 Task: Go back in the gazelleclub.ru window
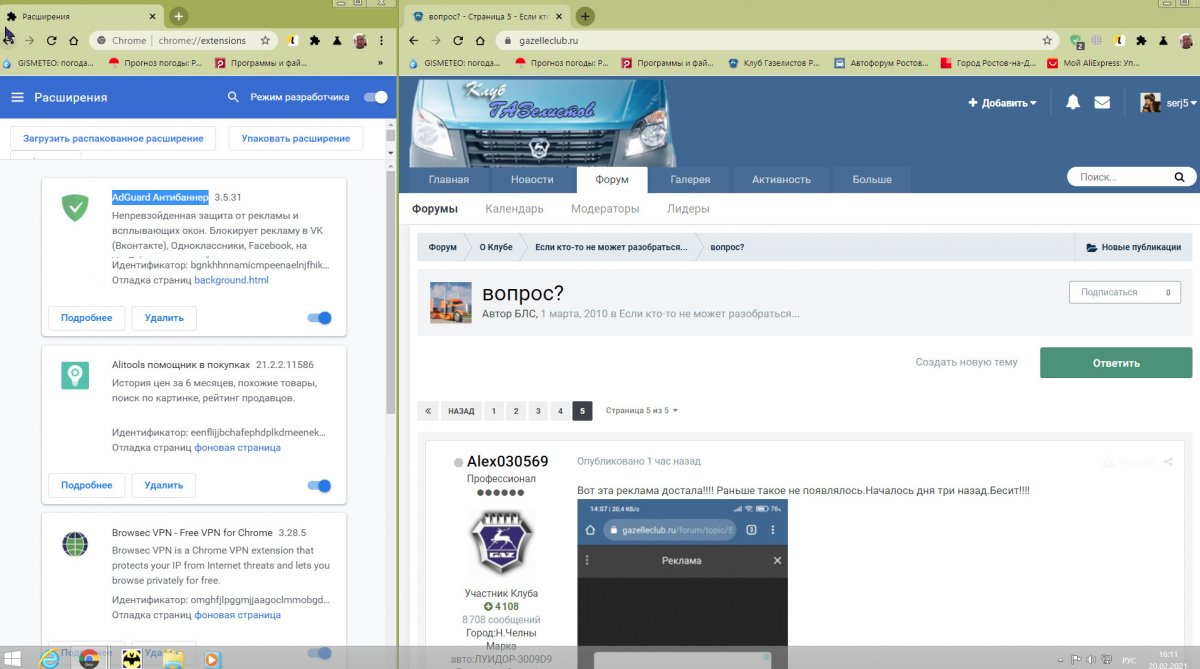coord(415,41)
